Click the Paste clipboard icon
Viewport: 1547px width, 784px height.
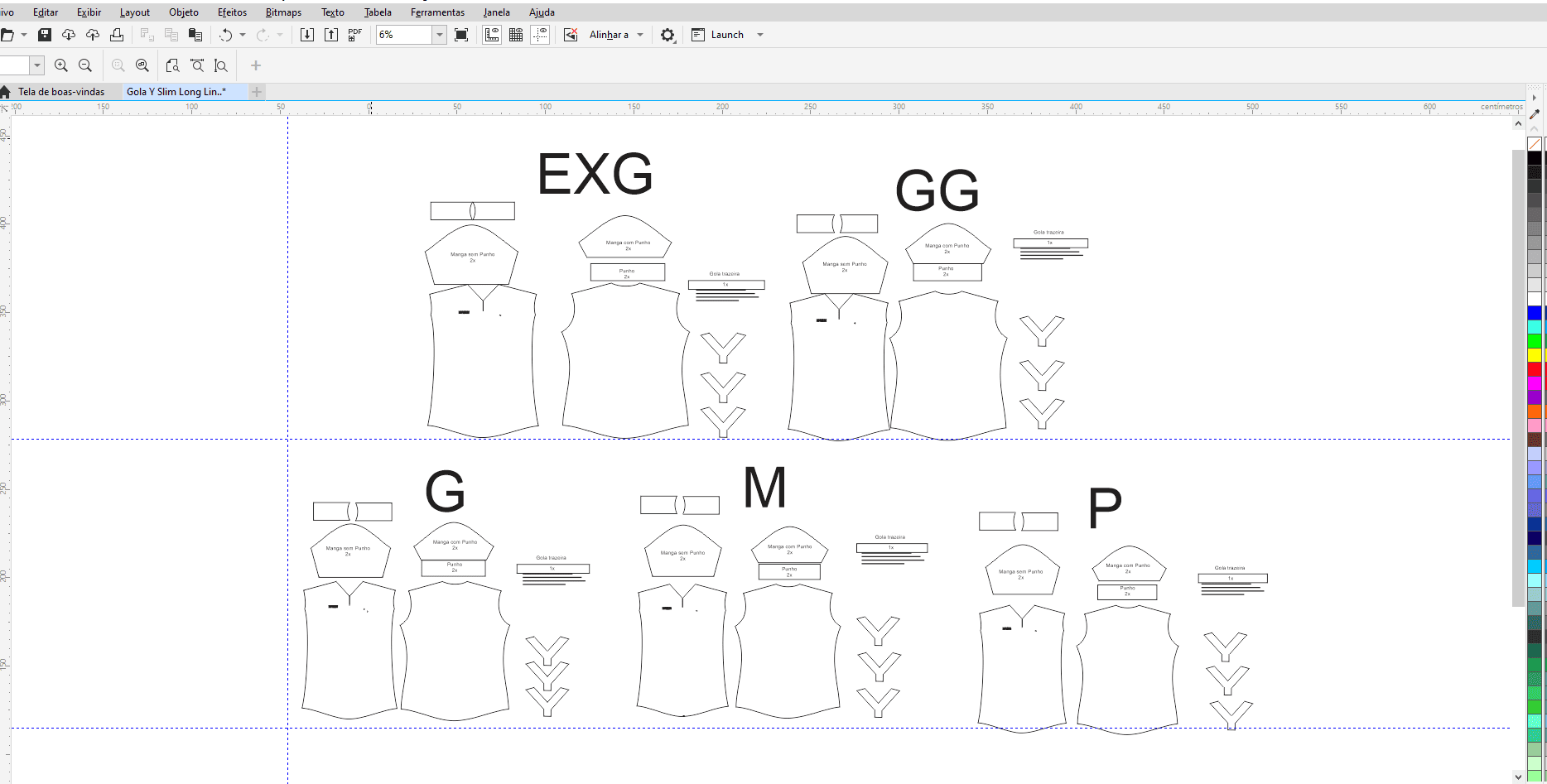[195, 35]
